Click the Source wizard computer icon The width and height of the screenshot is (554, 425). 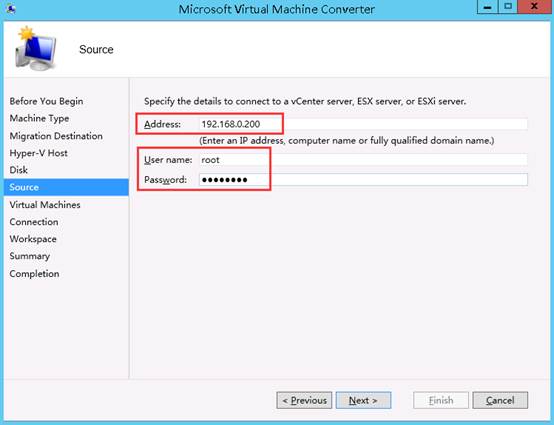tap(36, 49)
